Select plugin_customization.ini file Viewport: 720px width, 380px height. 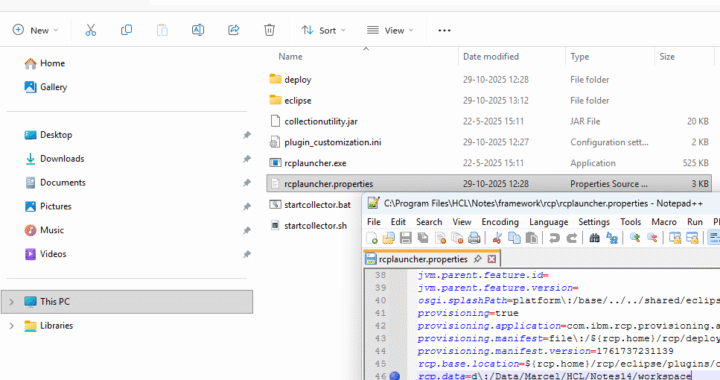(332, 142)
